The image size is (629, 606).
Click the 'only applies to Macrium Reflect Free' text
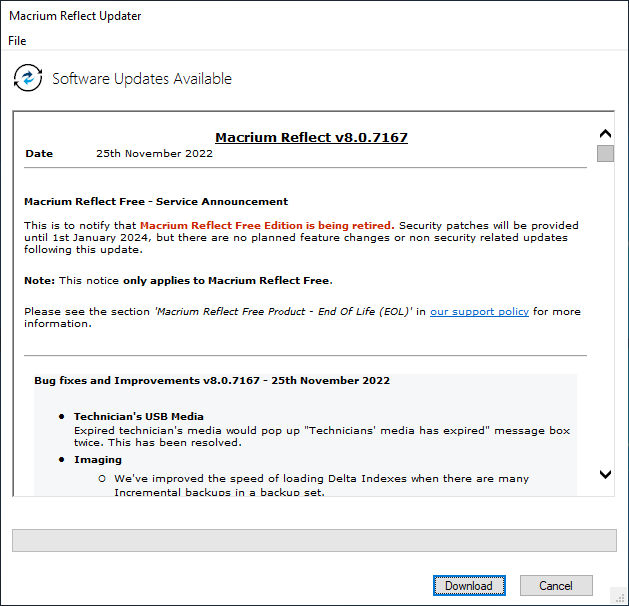coord(226,280)
